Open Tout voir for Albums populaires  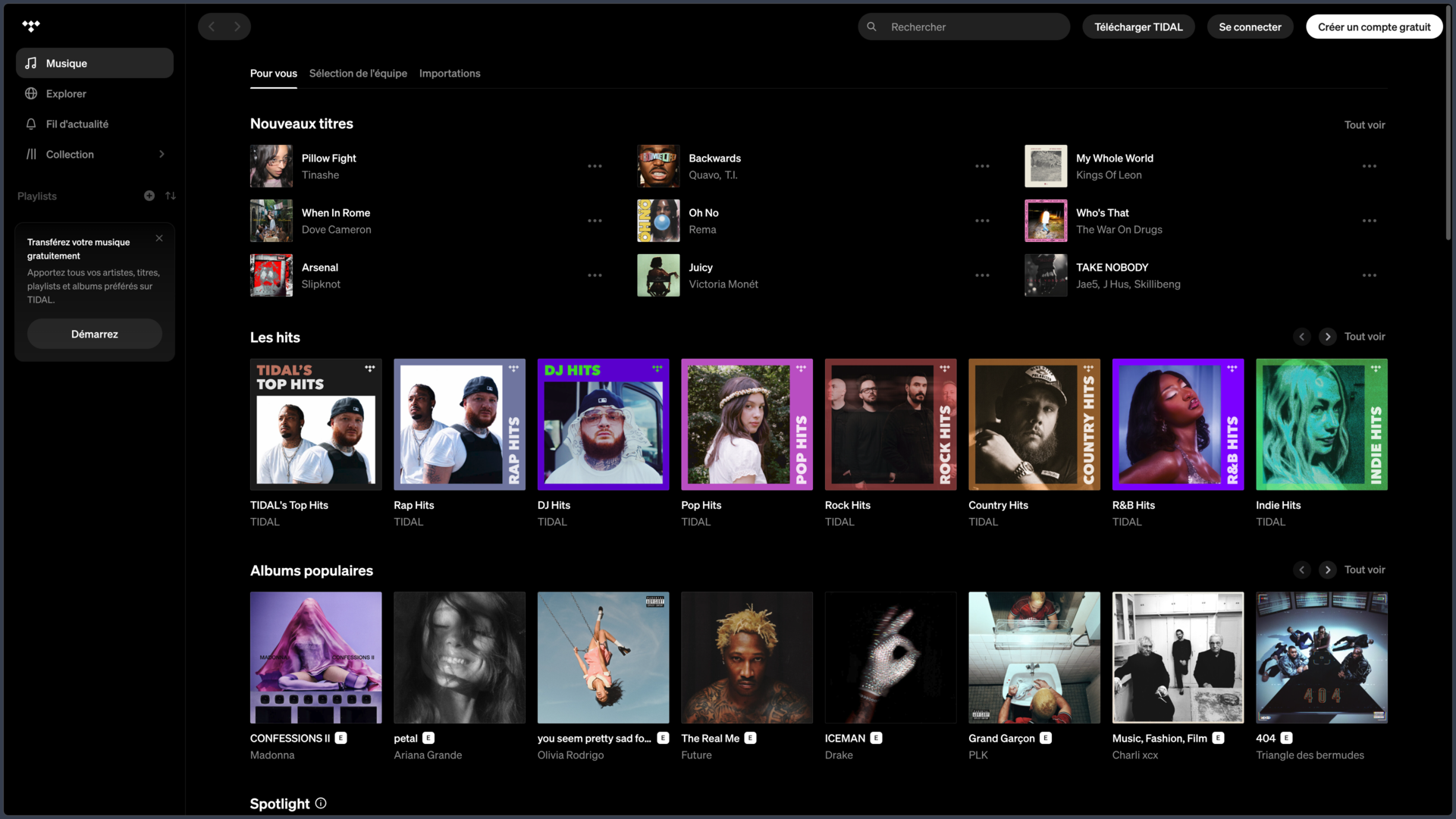(1365, 570)
